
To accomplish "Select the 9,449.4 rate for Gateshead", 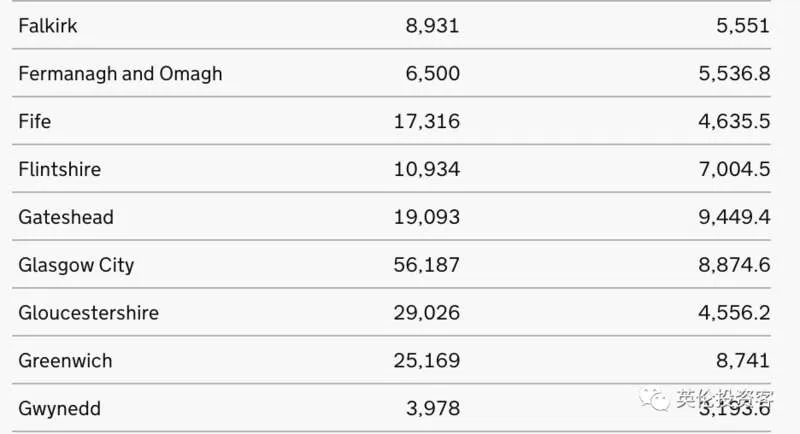I will tap(734, 217).
